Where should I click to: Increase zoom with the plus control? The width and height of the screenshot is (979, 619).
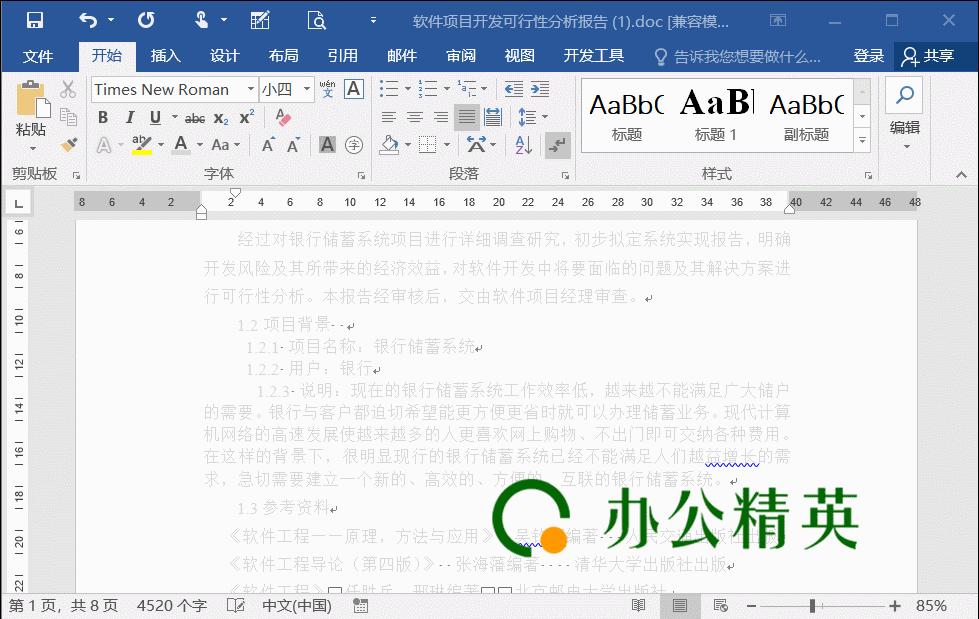[894, 605]
